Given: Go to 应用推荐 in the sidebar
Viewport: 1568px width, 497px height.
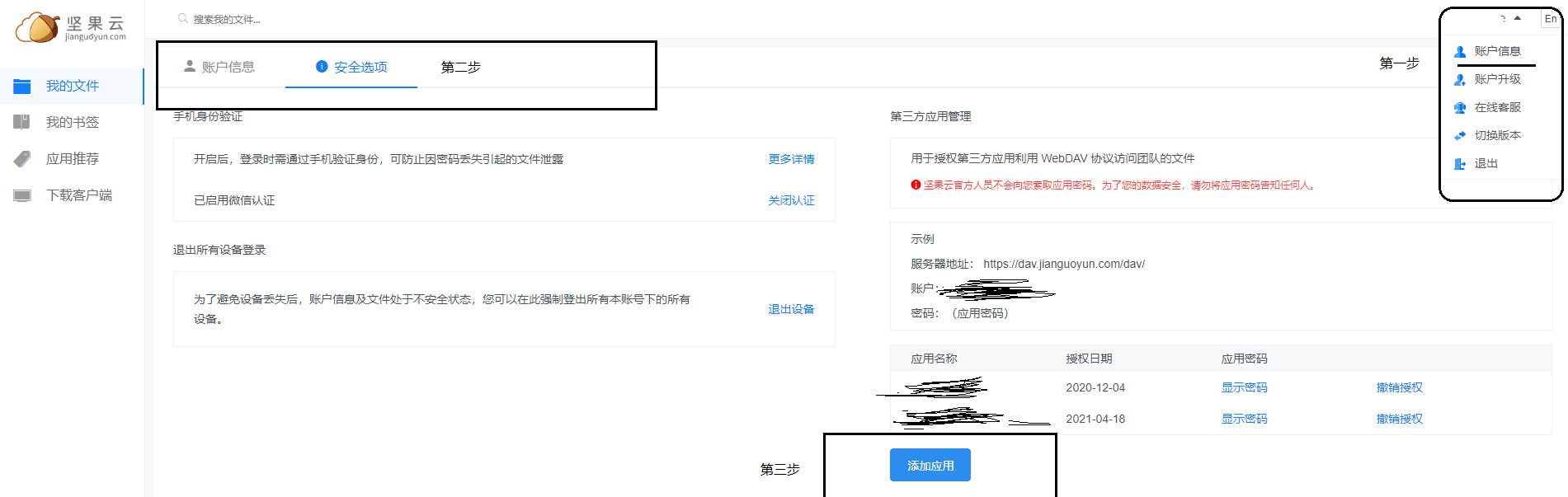Looking at the screenshot, I should (x=72, y=158).
